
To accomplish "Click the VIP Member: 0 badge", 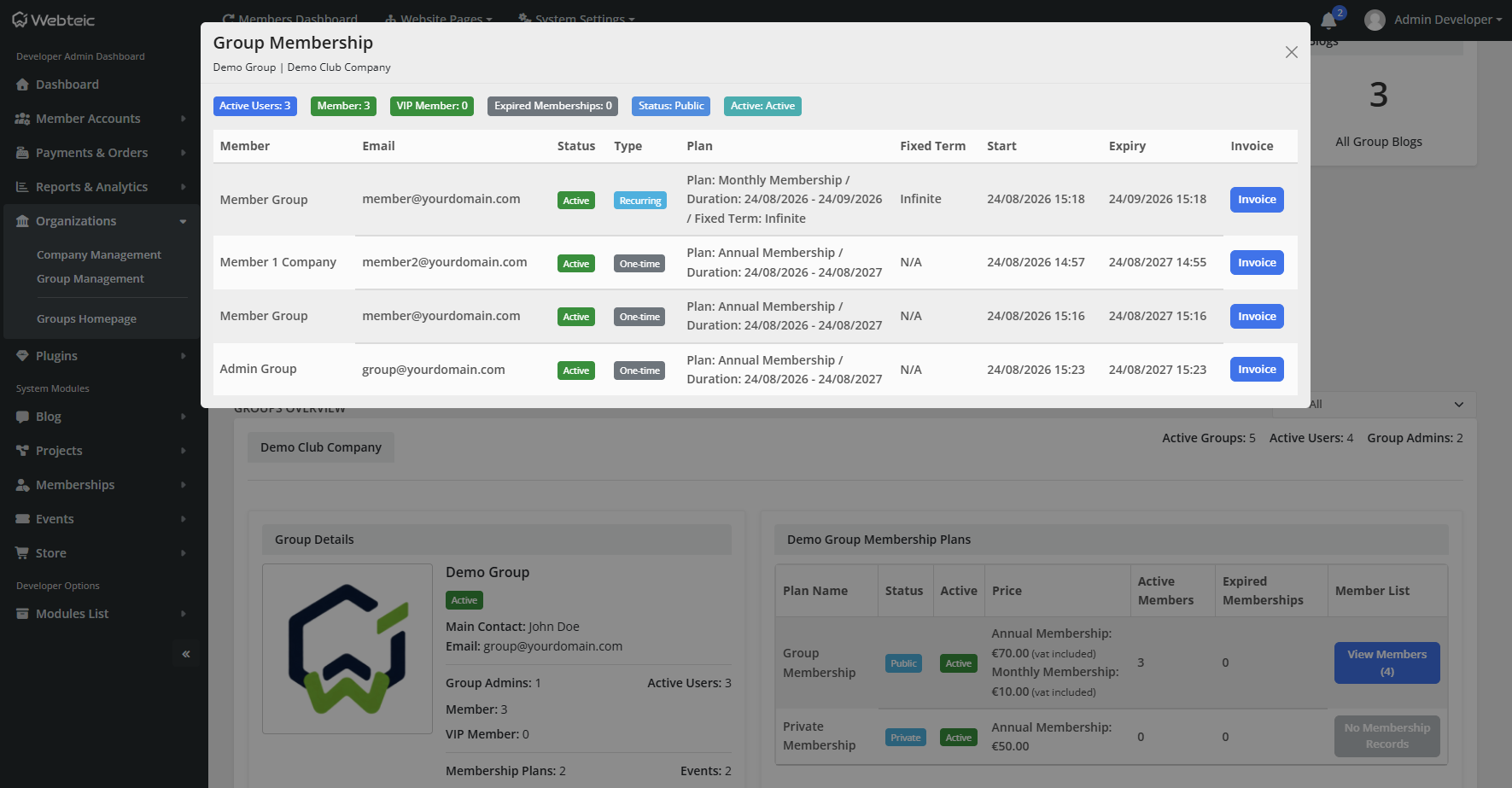I will point(432,106).
